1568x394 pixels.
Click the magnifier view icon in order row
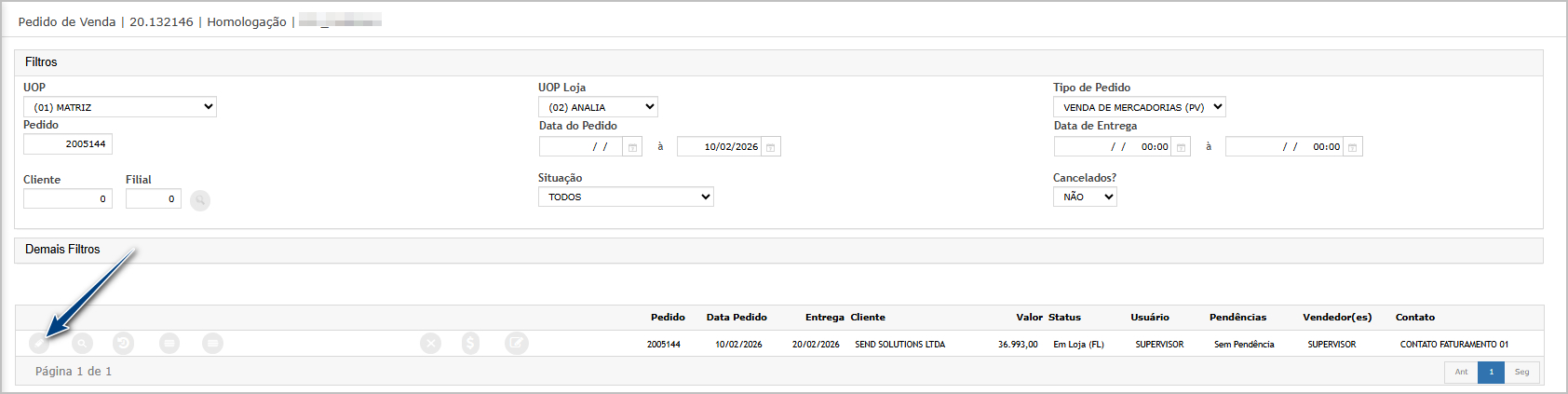(83, 344)
